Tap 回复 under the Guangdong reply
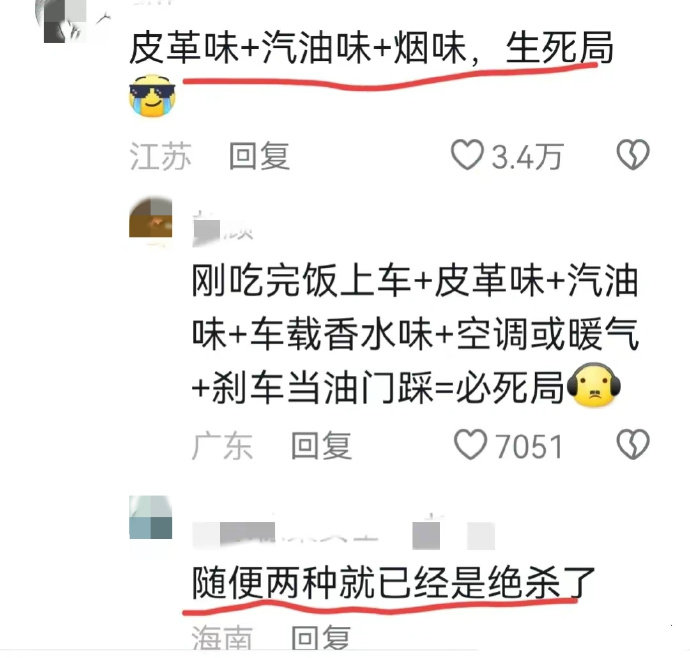 click(x=322, y=445)
